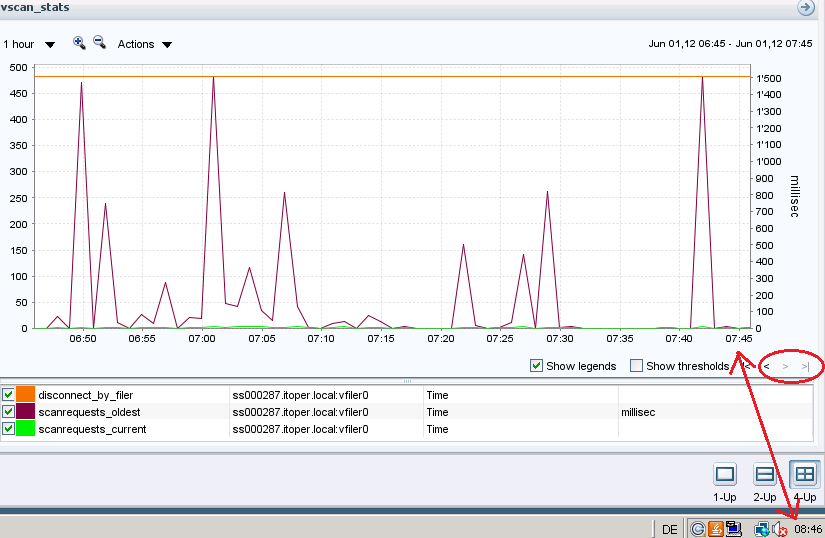Viewport: 825px width, 538px height.
Task: Click the DE language indicator in taskbar
Action: coord(670,529)
